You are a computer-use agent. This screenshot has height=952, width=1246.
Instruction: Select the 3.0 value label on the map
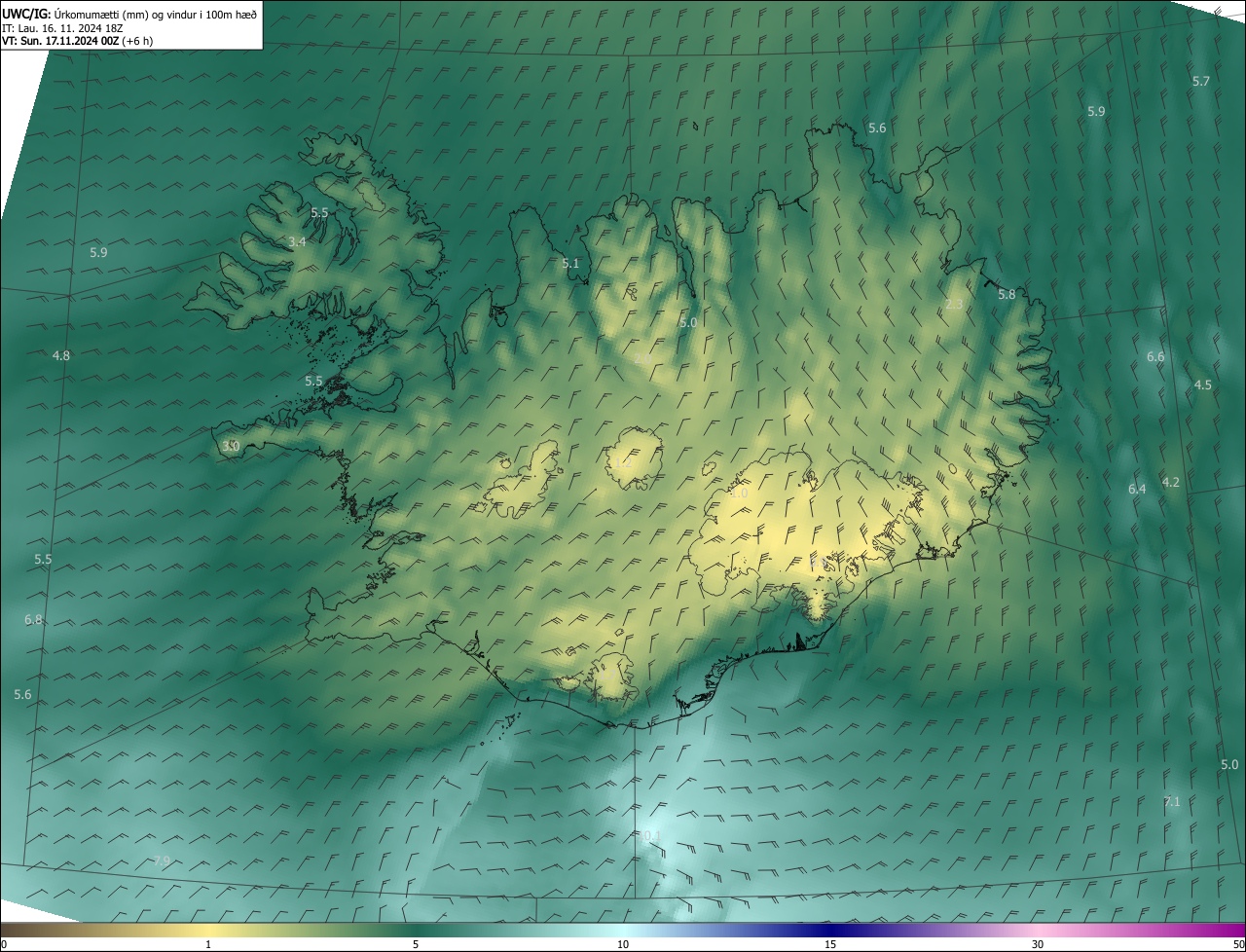click(x=231, y=446)
